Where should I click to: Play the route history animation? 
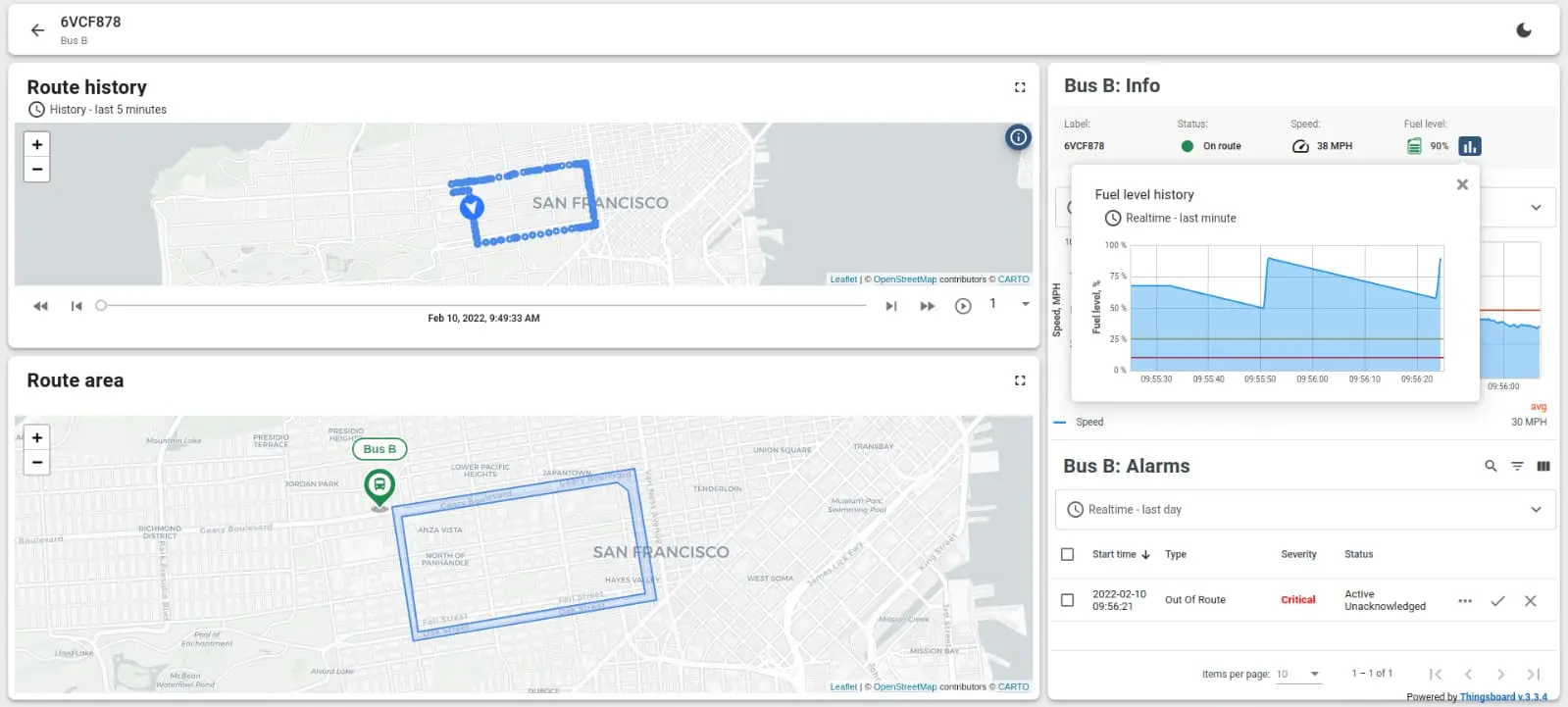click(x=963, y=306)
